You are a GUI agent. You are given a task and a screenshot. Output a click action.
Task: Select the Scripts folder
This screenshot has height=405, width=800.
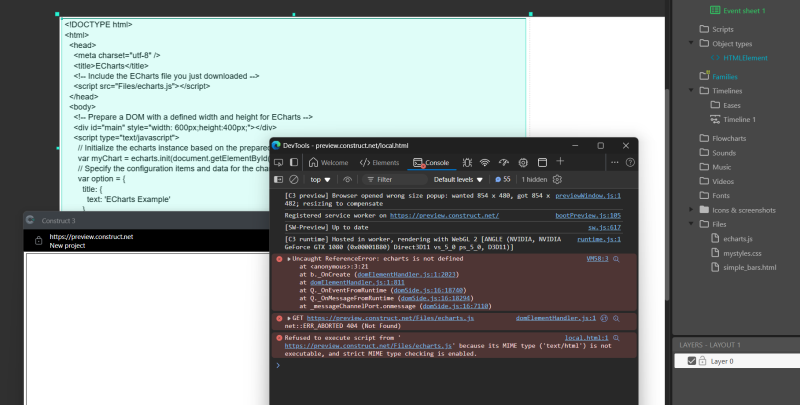point(716,29)
